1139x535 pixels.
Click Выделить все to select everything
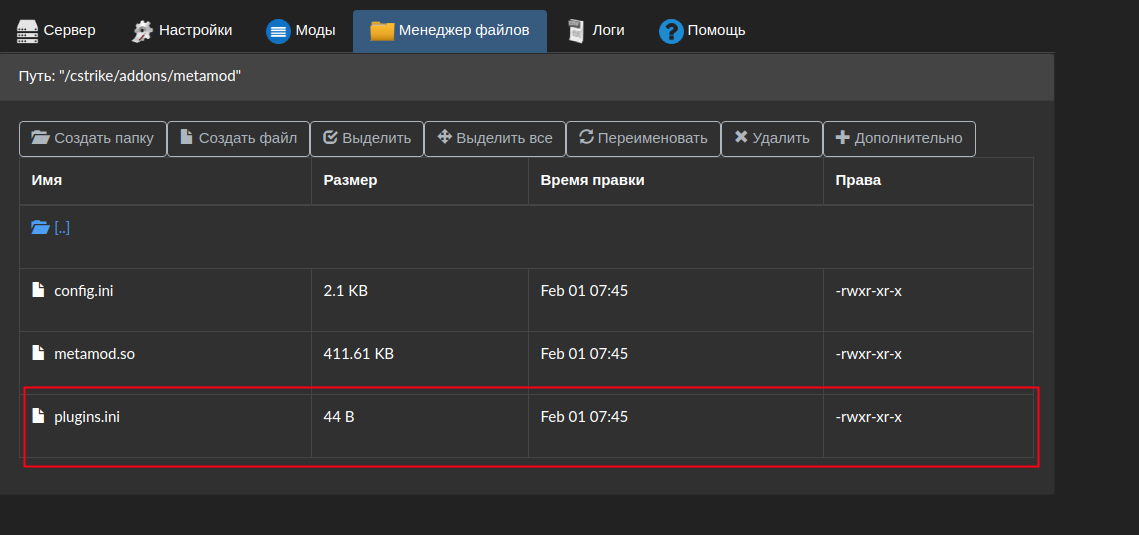495,139
